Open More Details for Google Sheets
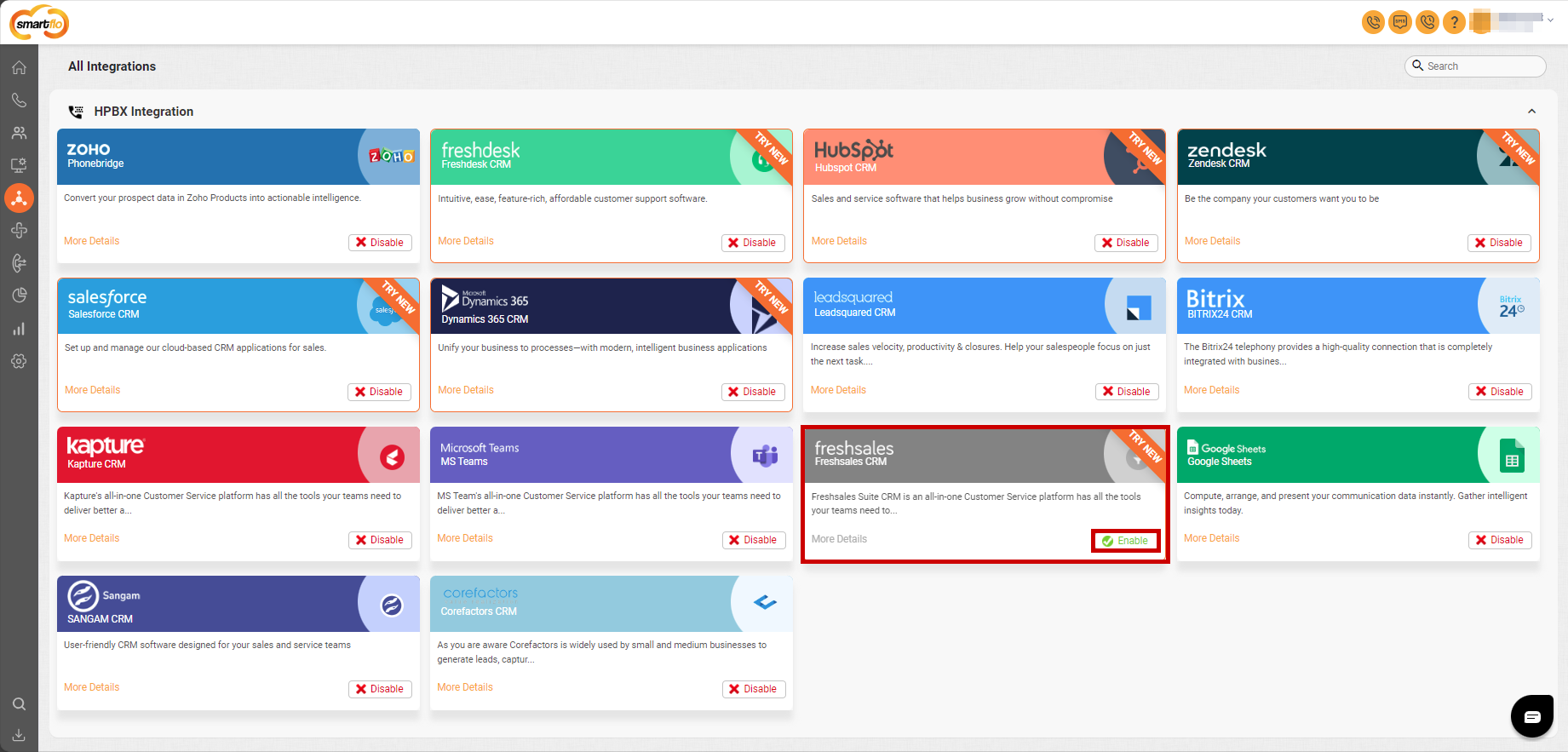The height and width of the screenshot is (752, 1568). click(1212, 538)
